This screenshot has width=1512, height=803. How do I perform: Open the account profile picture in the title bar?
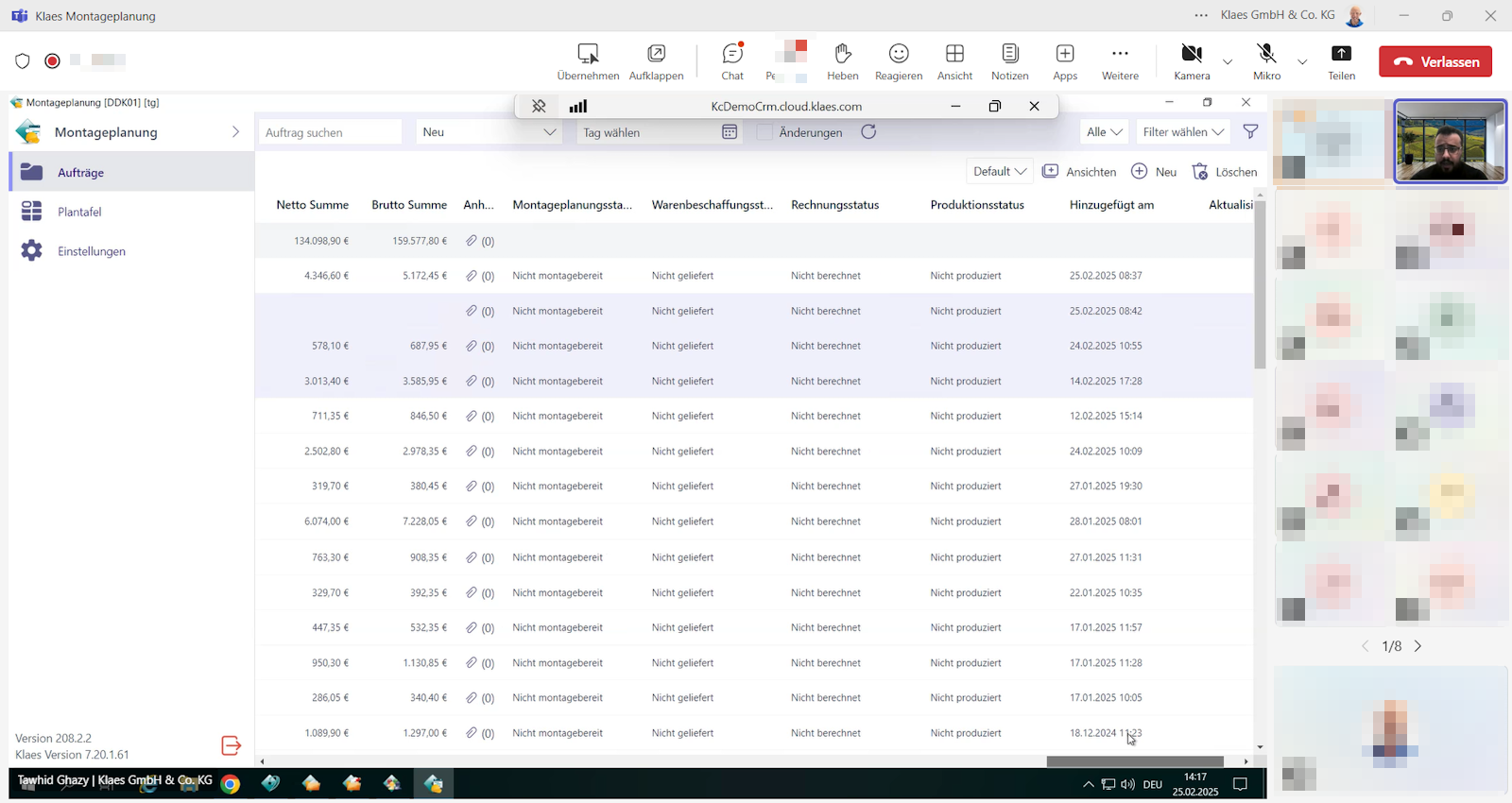(x=1355, y=15)
